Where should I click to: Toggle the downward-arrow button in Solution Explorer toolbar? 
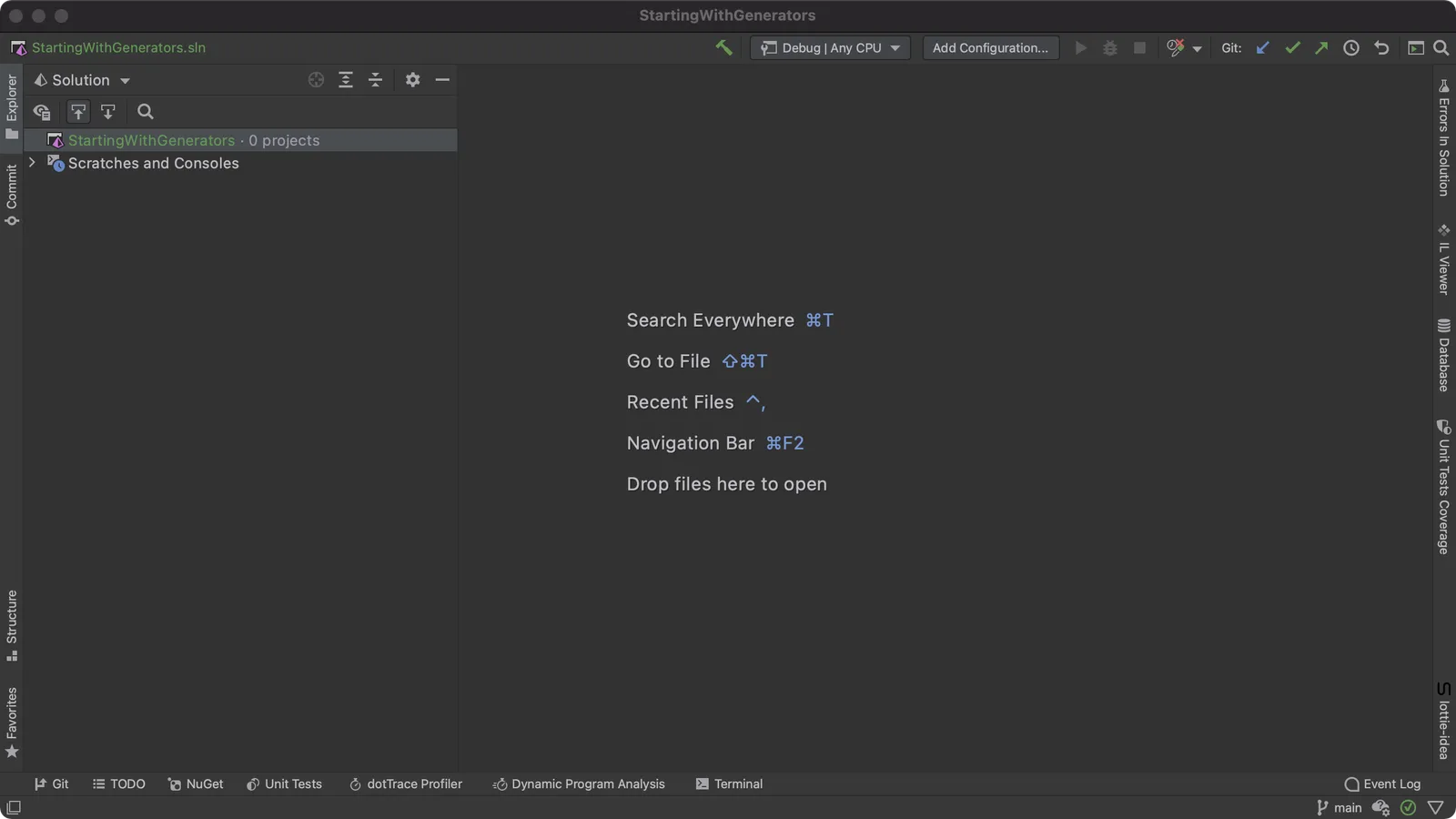pos(108,112)
